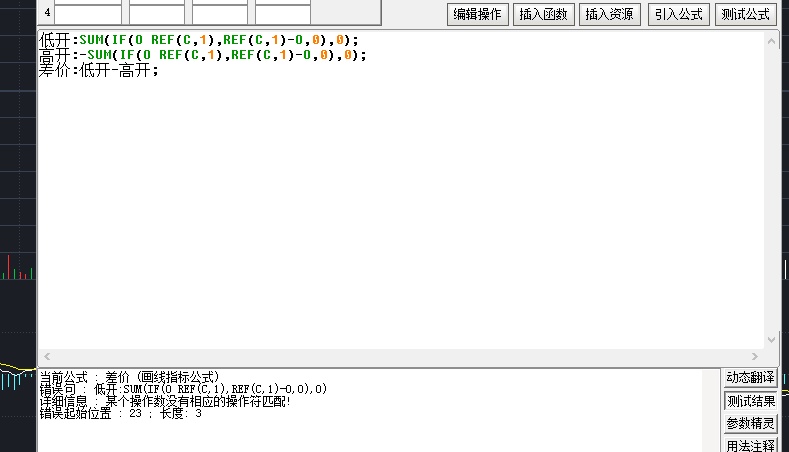This screenshot has width=789, height=452.
Task: Place cursor in the 低开 formula line
Action: point(199,40)
